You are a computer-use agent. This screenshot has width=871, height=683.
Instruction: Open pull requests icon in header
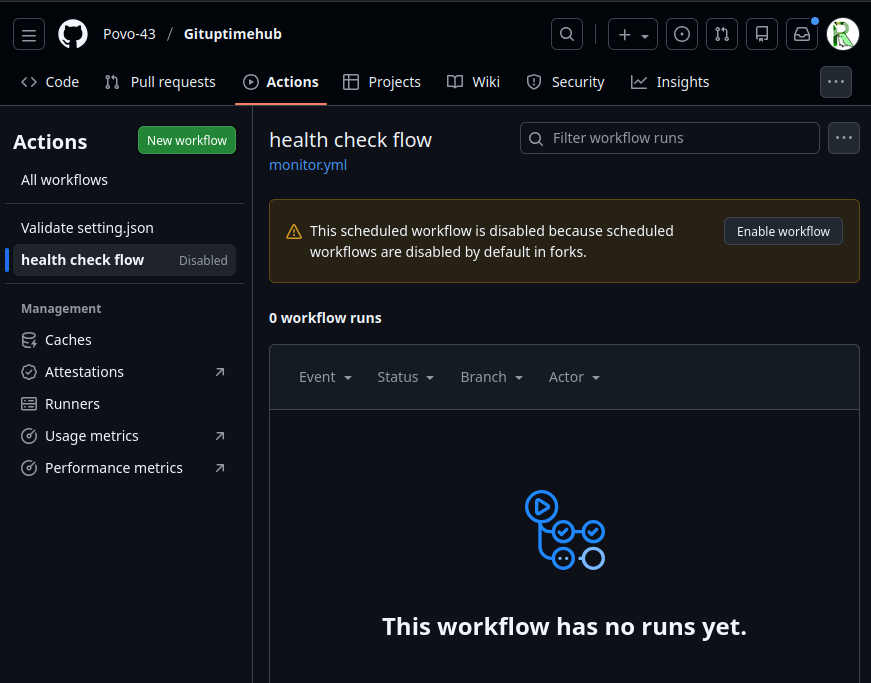(x=722, y=34)
